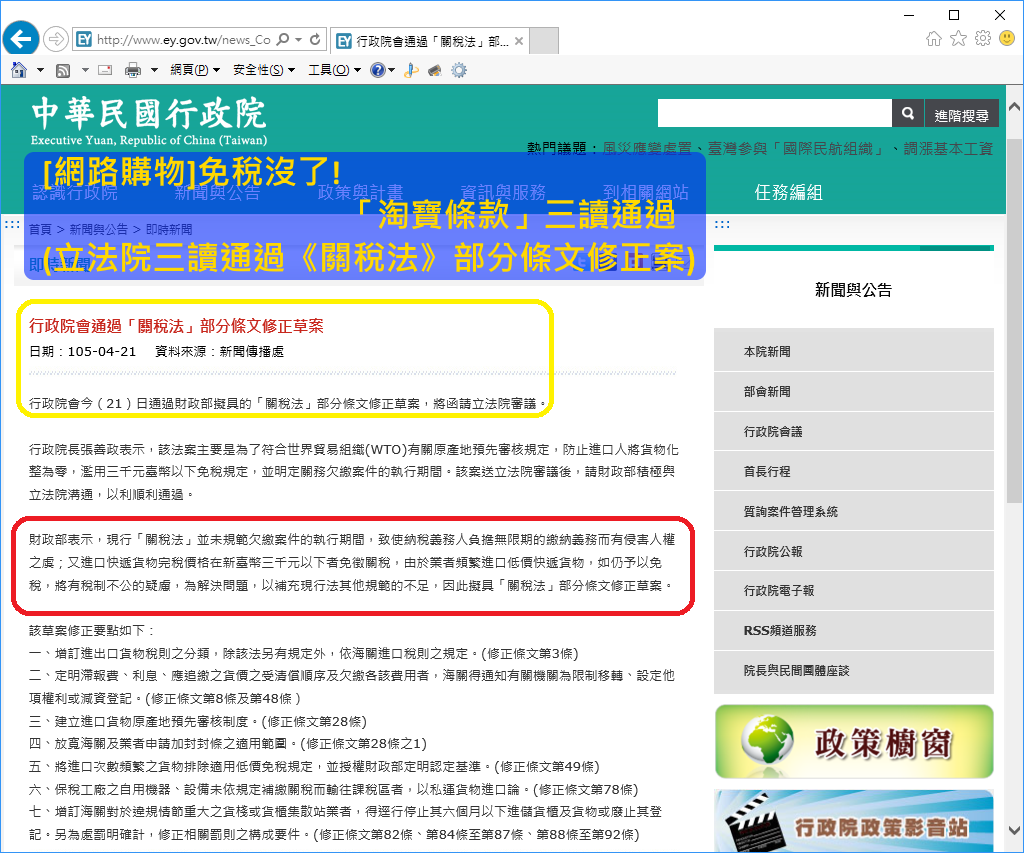Image resolution: width=1024 pixels, height=853 pixels.
Task: Click the 行政院政策影音站 banner image
Action: click(x=854, y=821)
